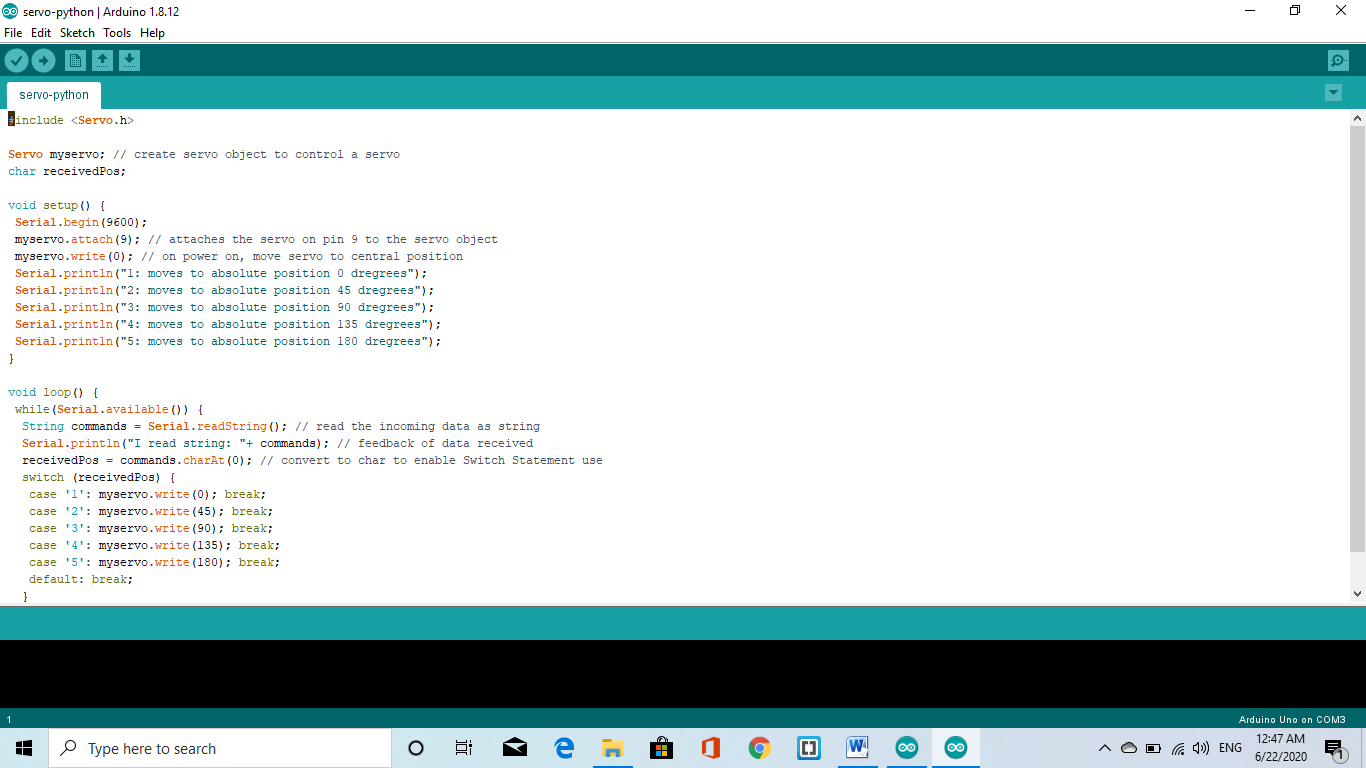Click the case '3' myservo.write(90) line
The height and width of the screenshot is (768, 1366).
pos(151,528)
